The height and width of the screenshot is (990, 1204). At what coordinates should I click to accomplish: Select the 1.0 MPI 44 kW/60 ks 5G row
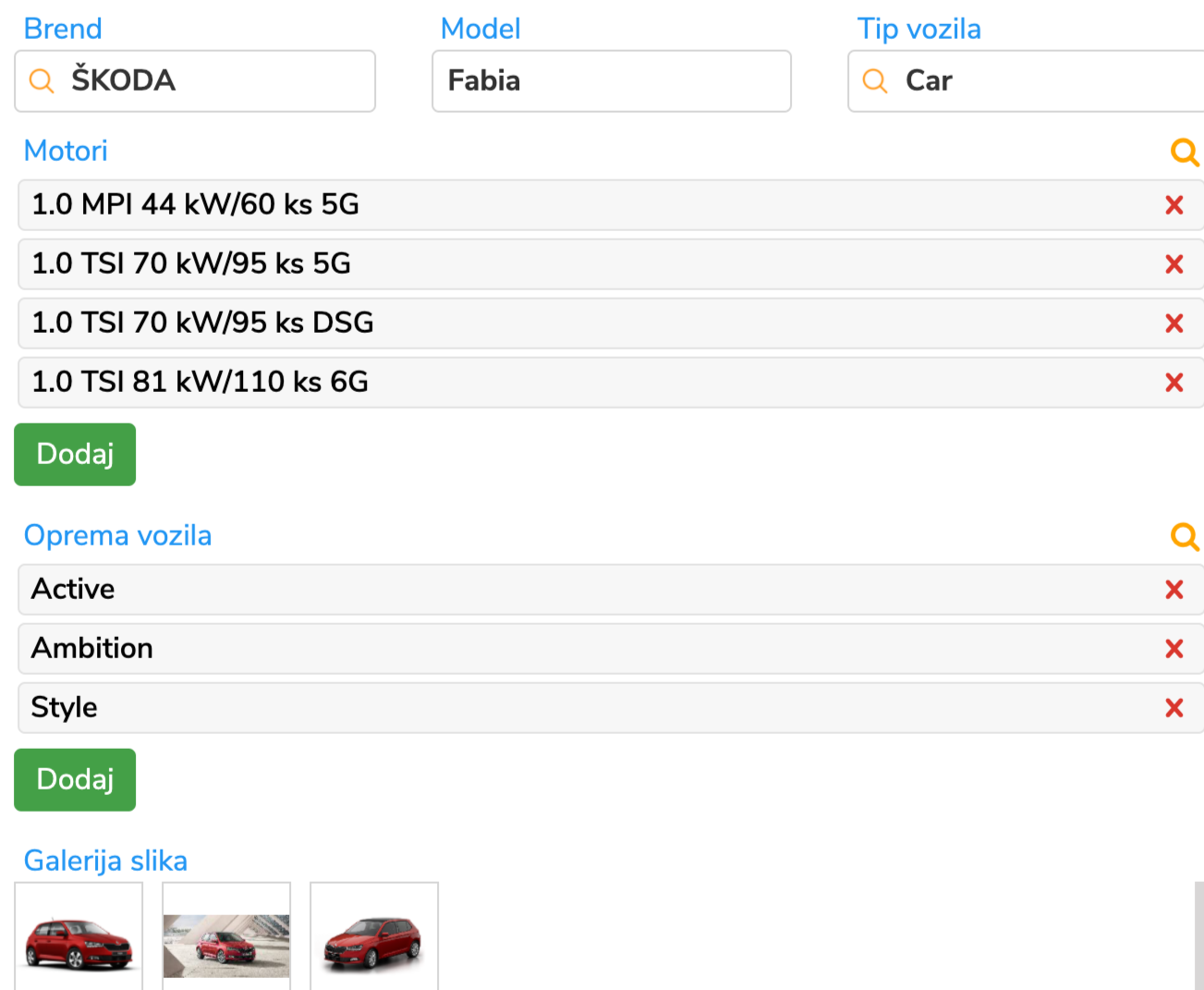point(611,205)
